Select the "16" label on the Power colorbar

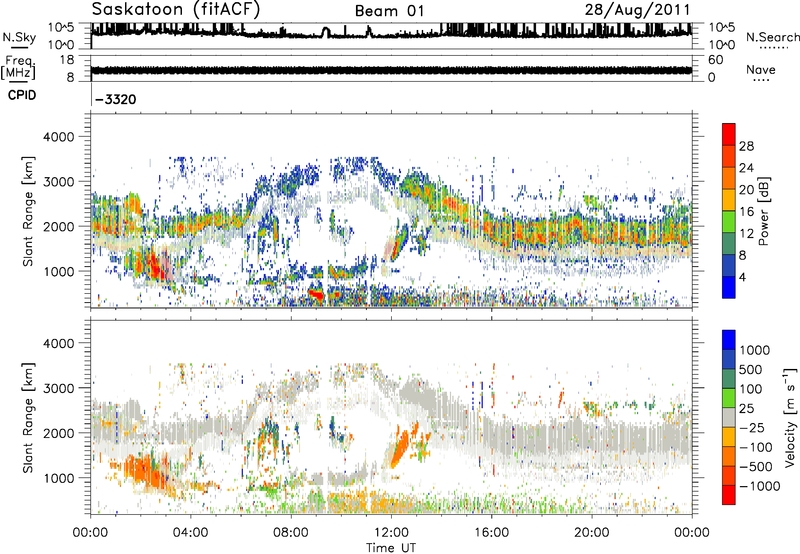[746, 212]
